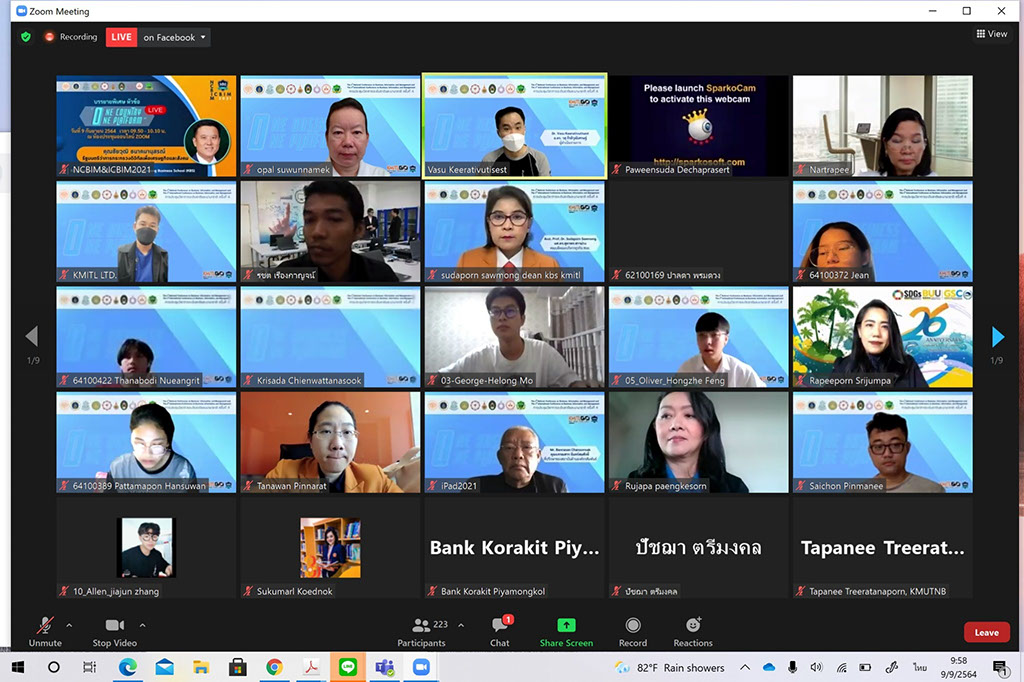Click the Paweensuda Dechaprasert name label
This screenshot has height=682, width=1024.
(677, 170)
